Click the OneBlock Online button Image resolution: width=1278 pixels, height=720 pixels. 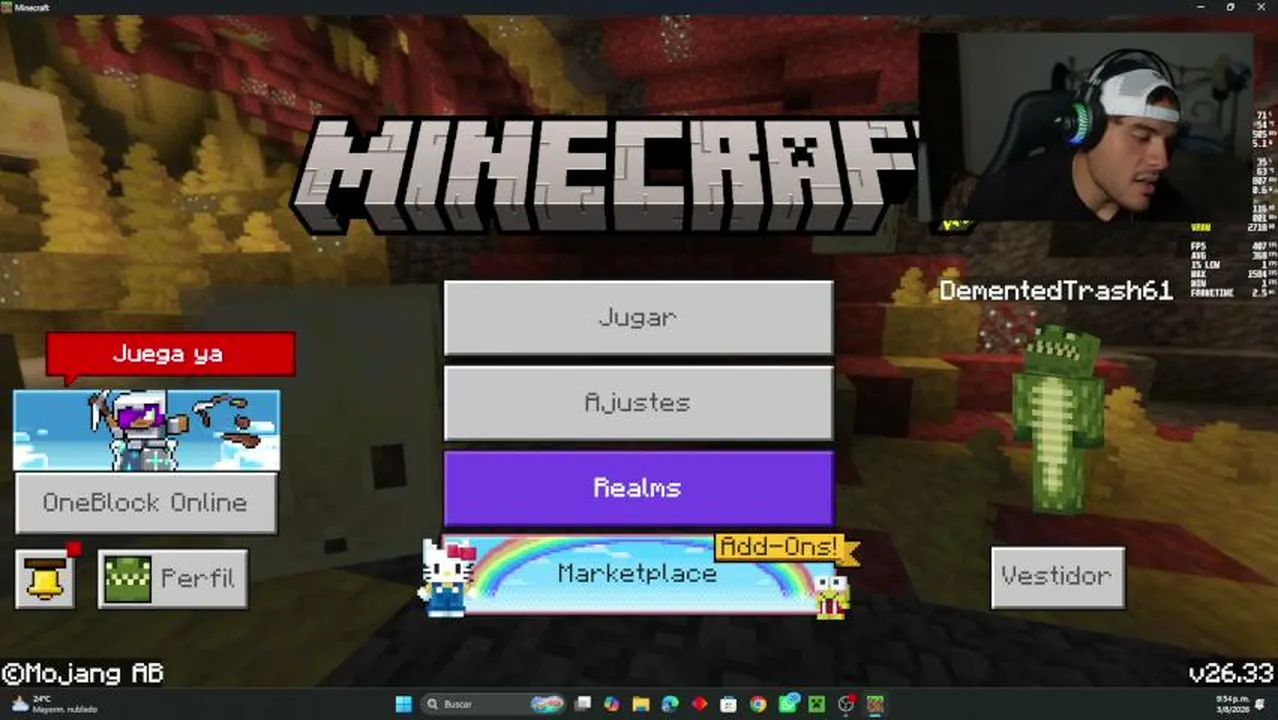pyautogui.click(x=146, y=502)
